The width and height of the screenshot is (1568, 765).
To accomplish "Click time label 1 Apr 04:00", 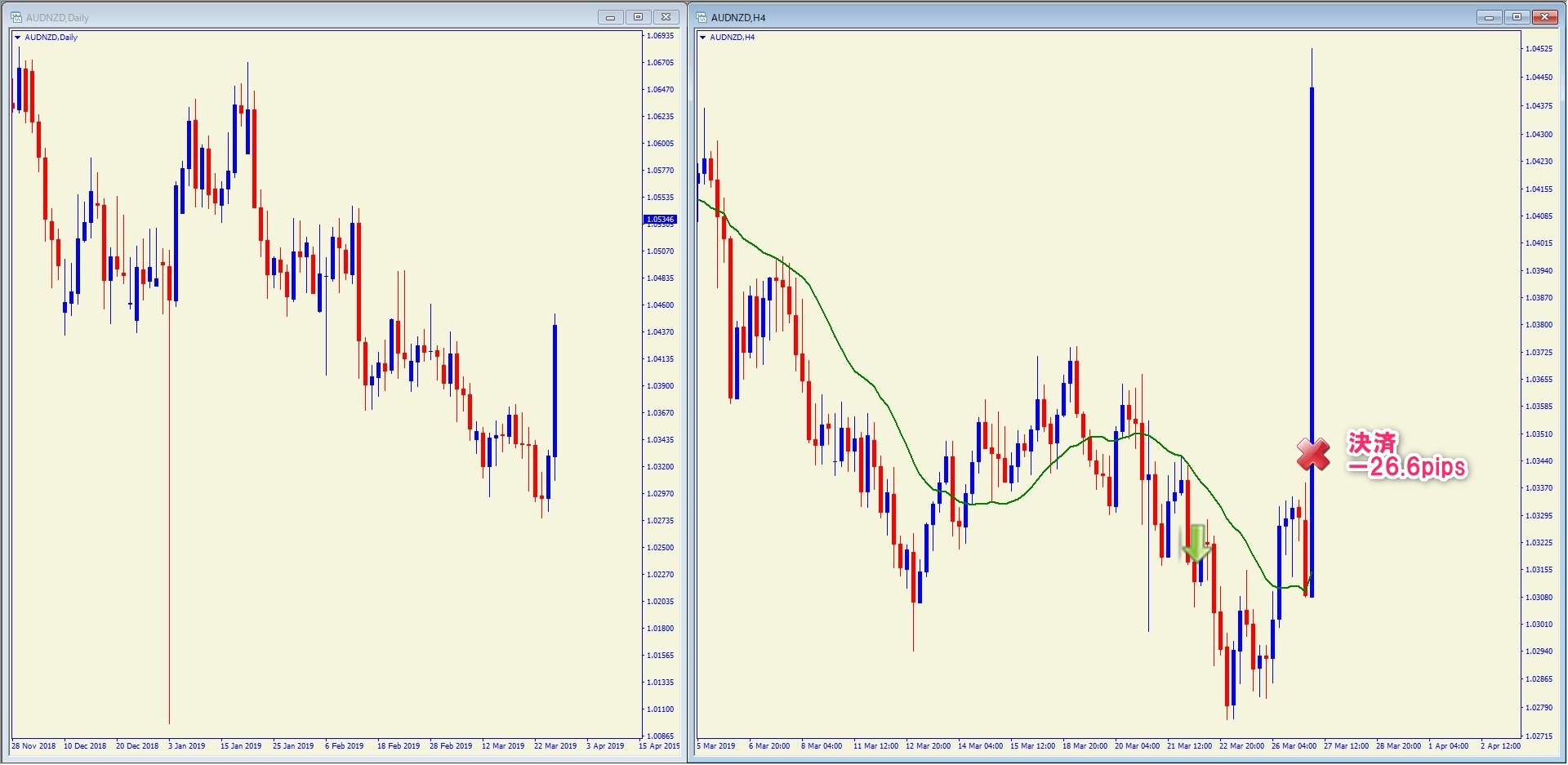I will coord(1448,746).
